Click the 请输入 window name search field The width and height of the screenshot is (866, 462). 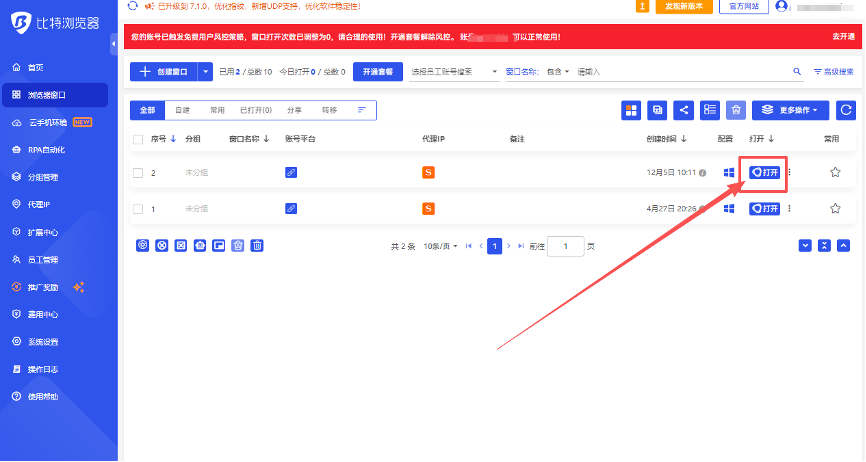(680, 72)
